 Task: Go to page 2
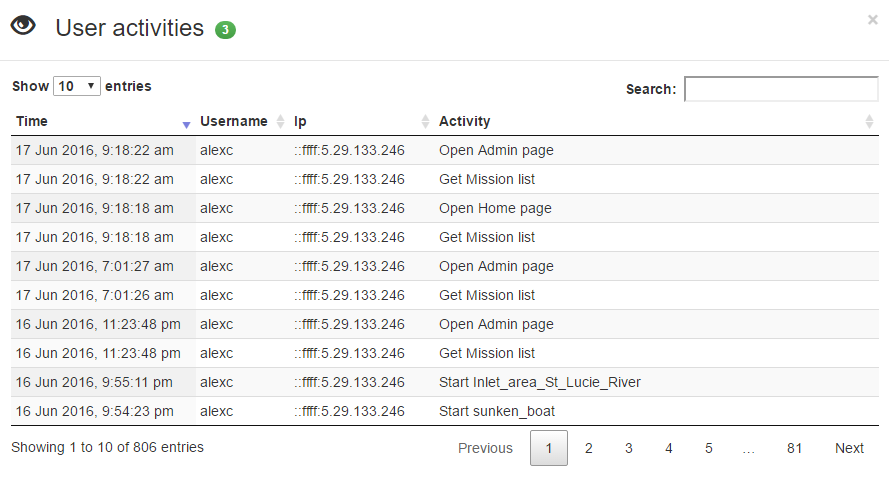589,448
